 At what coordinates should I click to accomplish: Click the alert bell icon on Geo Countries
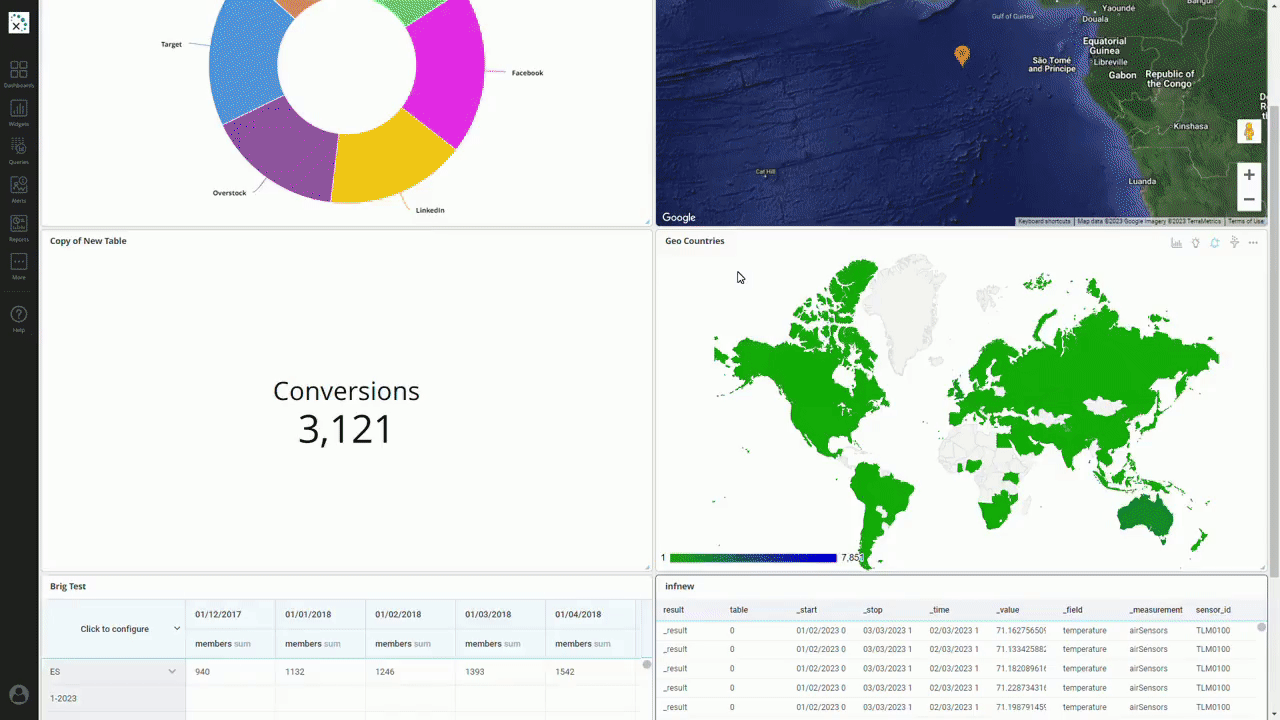click(1214, 243)
